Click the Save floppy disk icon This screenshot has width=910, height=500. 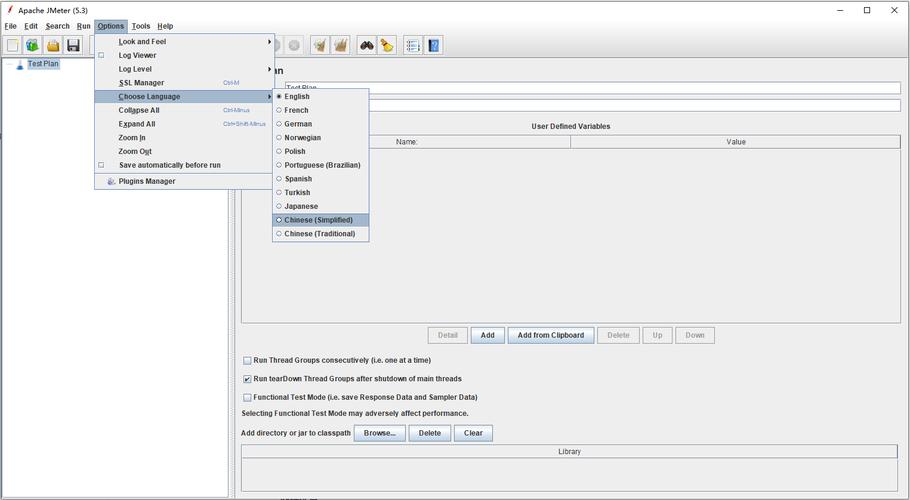73,45
